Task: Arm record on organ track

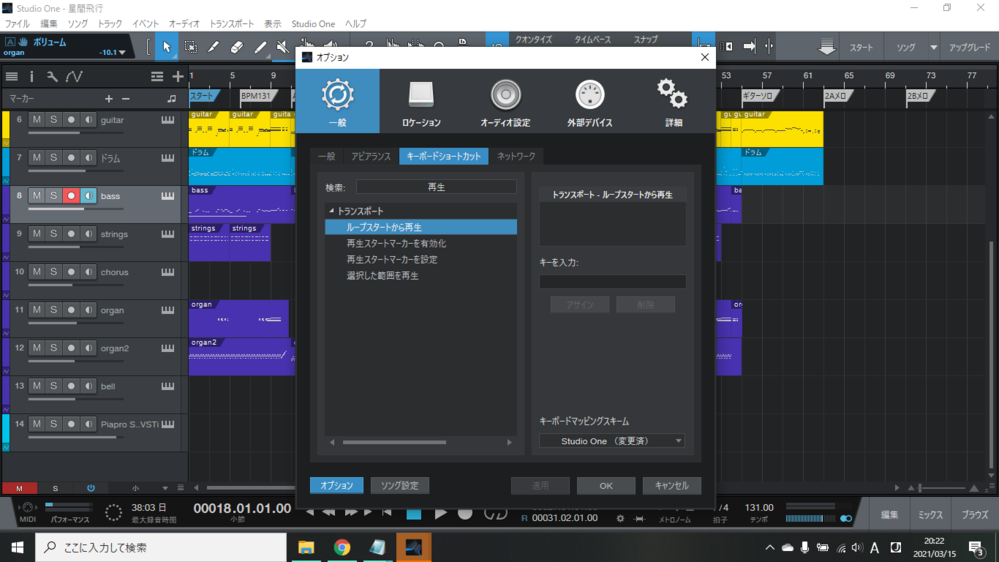Action: pos(71,310)
